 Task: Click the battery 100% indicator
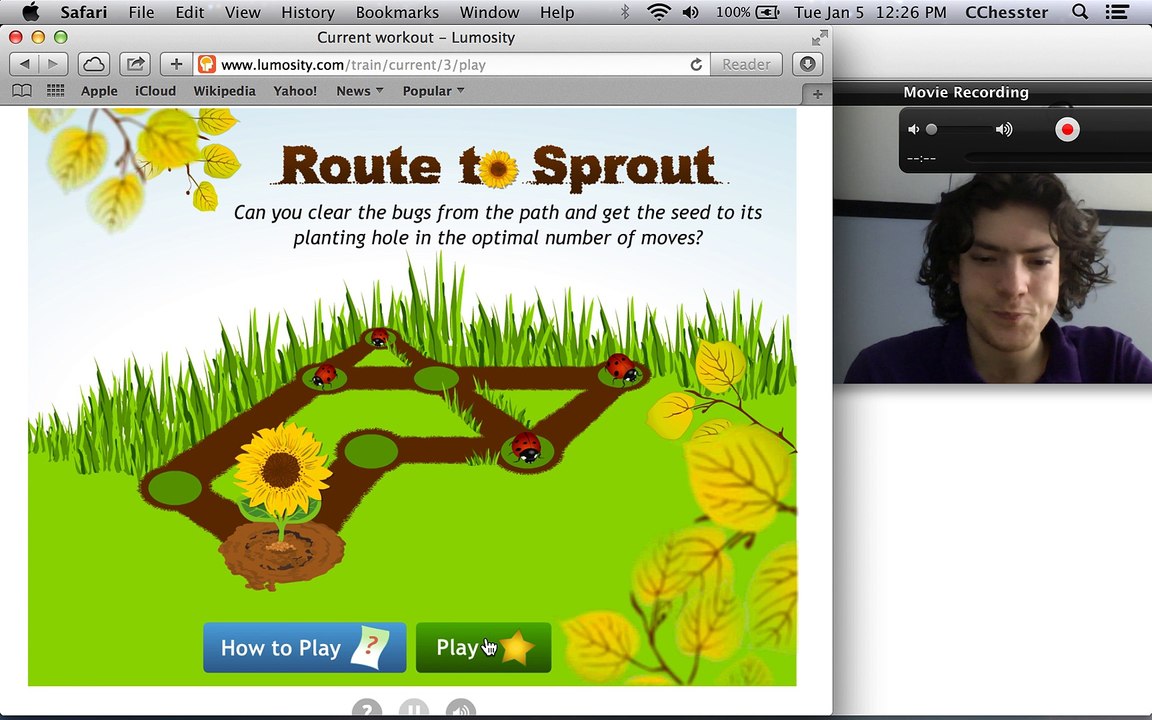click(x=746, y=12)
